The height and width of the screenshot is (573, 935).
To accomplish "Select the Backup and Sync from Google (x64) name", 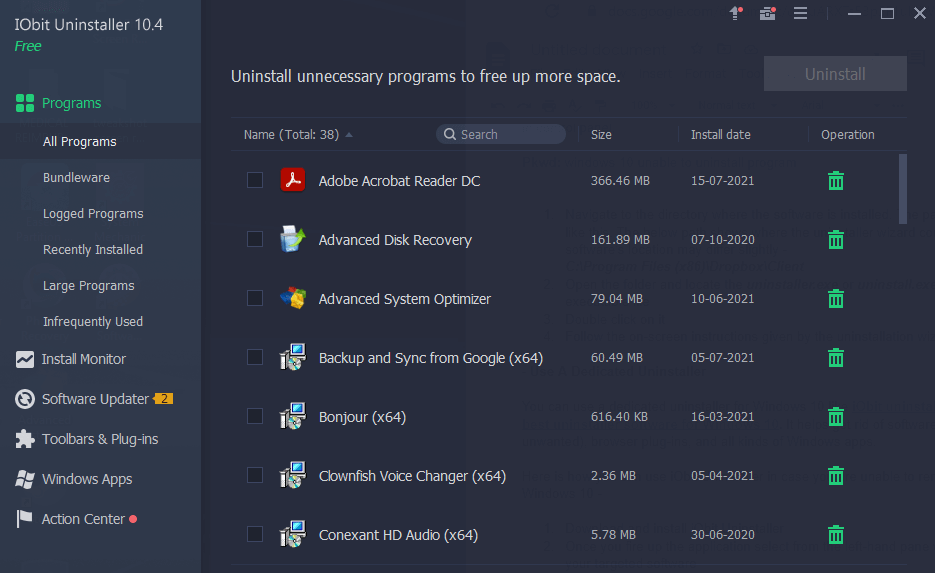I will (x=431, y=358).
